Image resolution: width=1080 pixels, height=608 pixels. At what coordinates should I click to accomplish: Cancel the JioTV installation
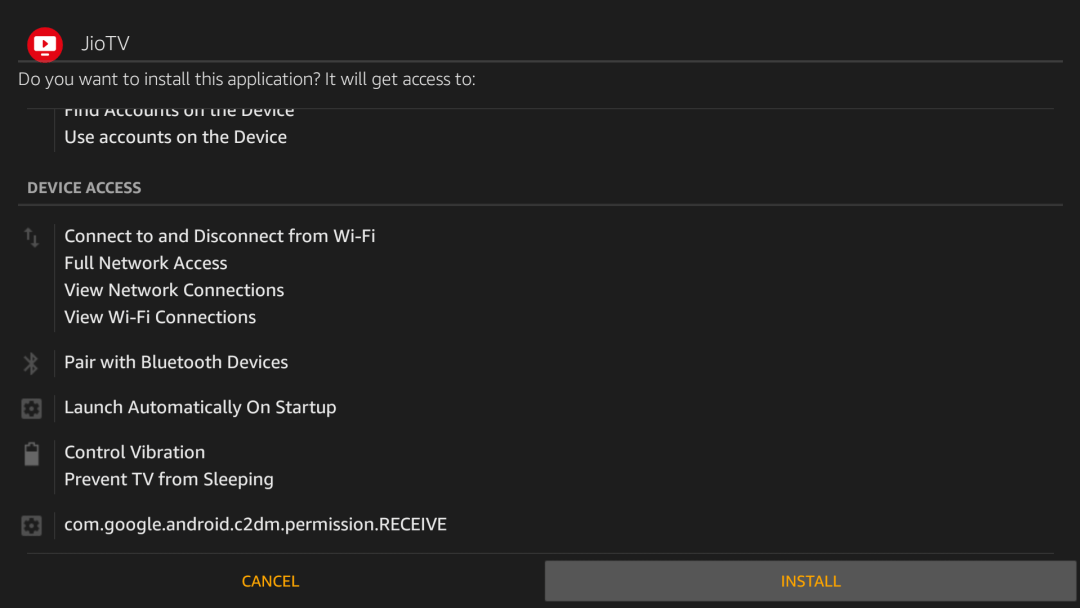pyautogui.click(x=270, y=581)
